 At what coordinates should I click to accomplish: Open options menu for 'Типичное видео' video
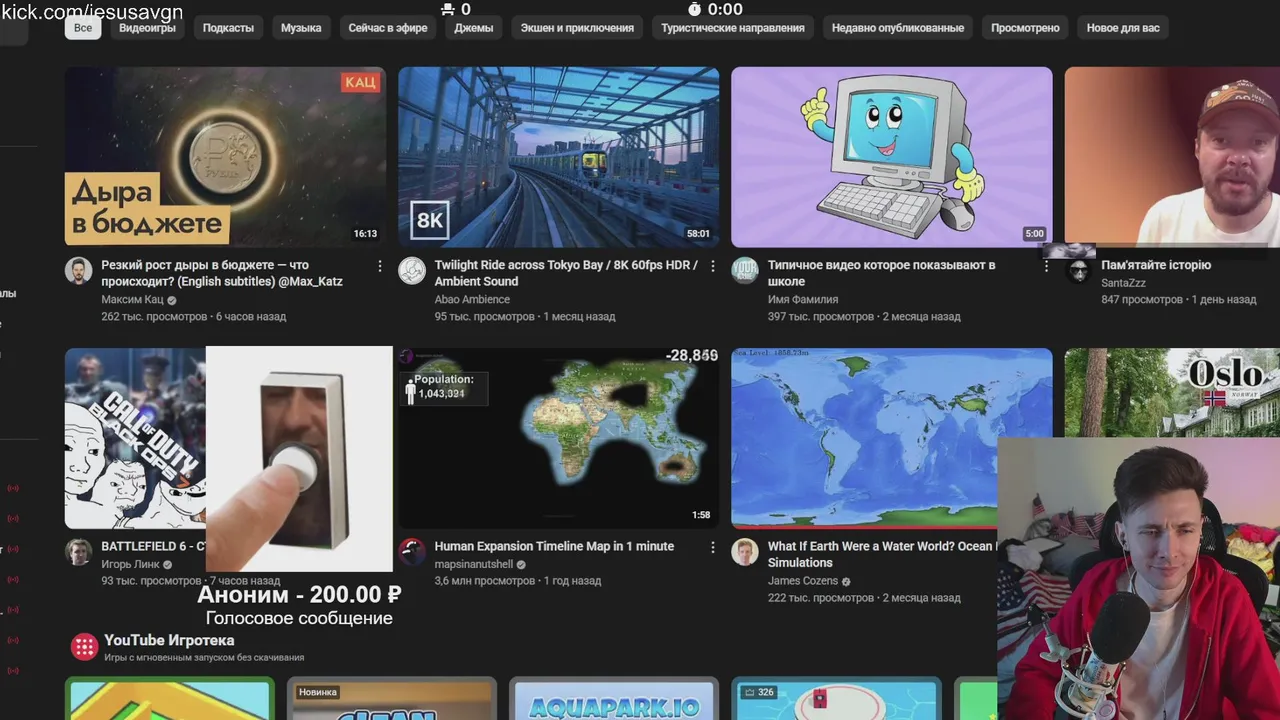[x=1046, y=266]
